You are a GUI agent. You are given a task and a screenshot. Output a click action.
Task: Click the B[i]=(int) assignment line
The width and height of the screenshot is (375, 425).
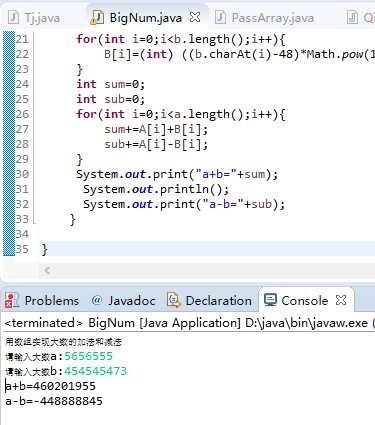click(239, 54)
